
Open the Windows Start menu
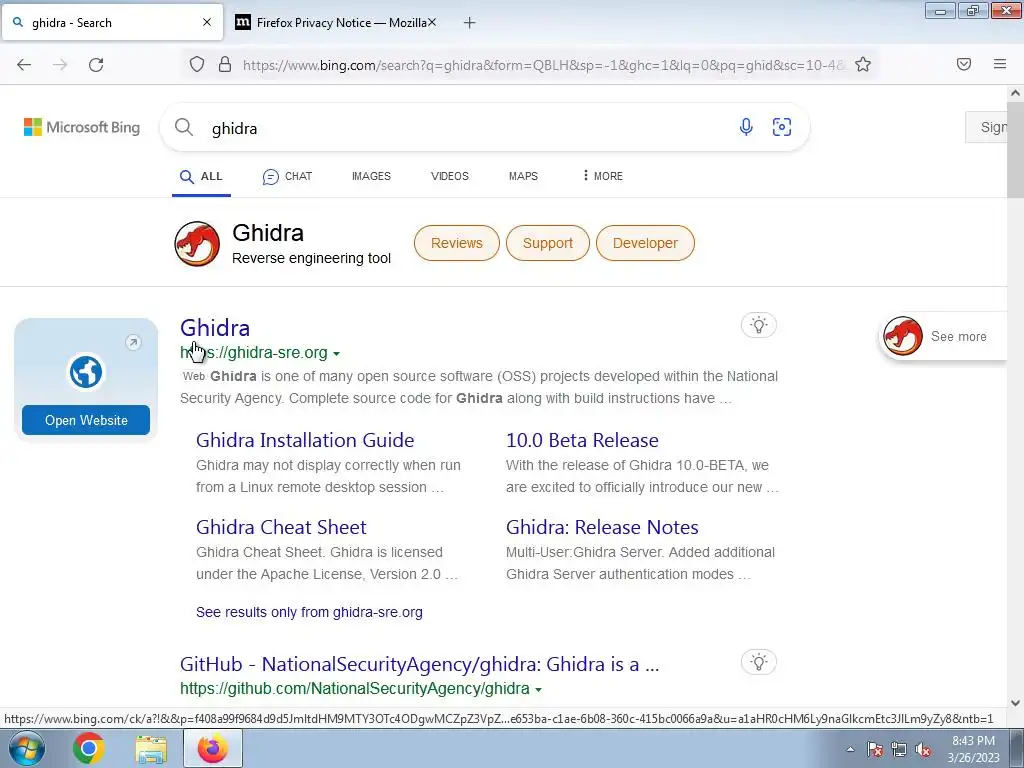[27, 748]
